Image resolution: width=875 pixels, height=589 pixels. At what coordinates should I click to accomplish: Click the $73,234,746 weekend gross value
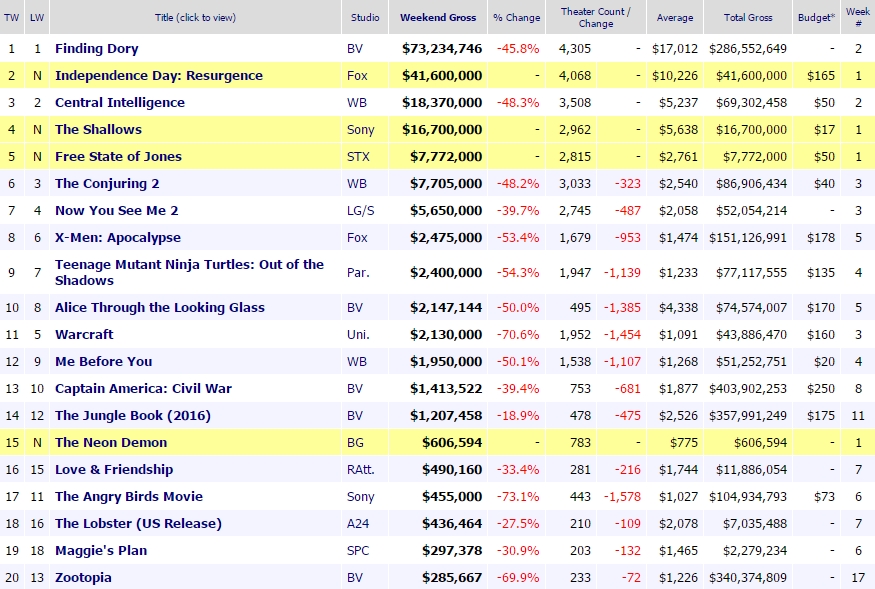[442, 49]
